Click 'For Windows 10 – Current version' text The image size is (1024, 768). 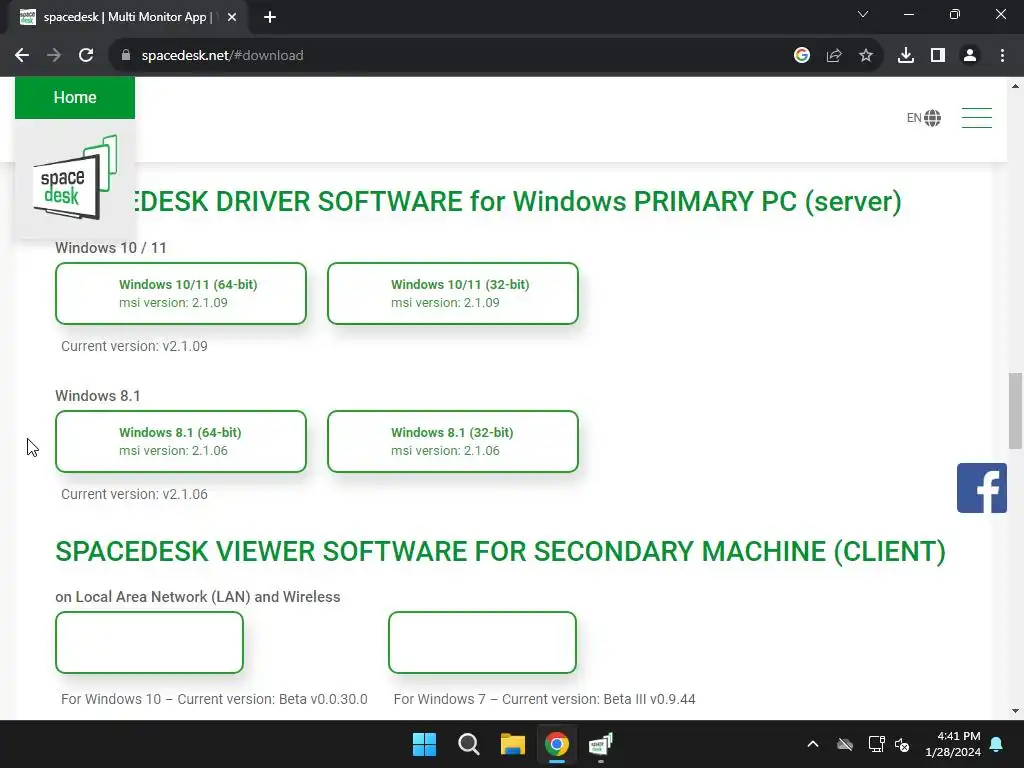tap(214, 699)
